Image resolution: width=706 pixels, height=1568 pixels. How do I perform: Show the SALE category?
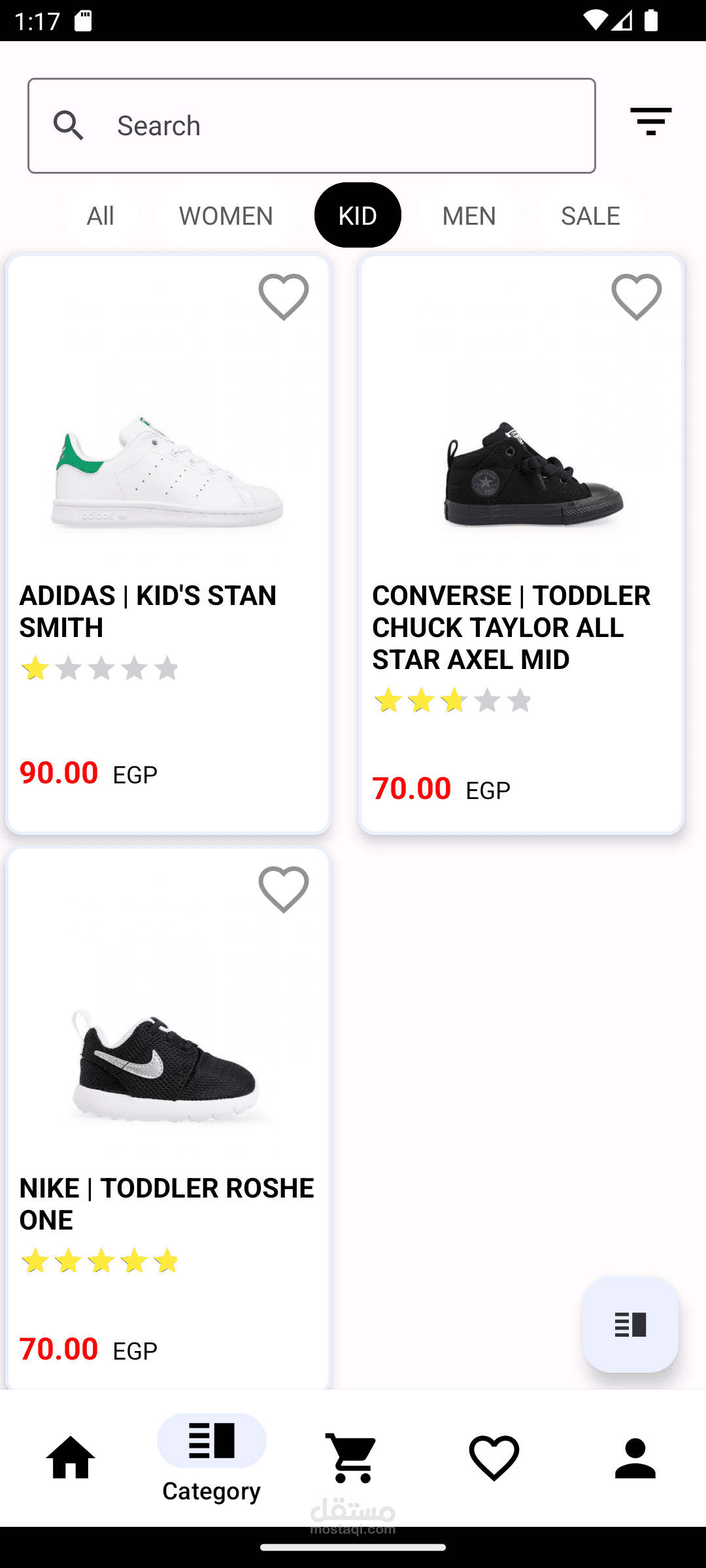590,216
